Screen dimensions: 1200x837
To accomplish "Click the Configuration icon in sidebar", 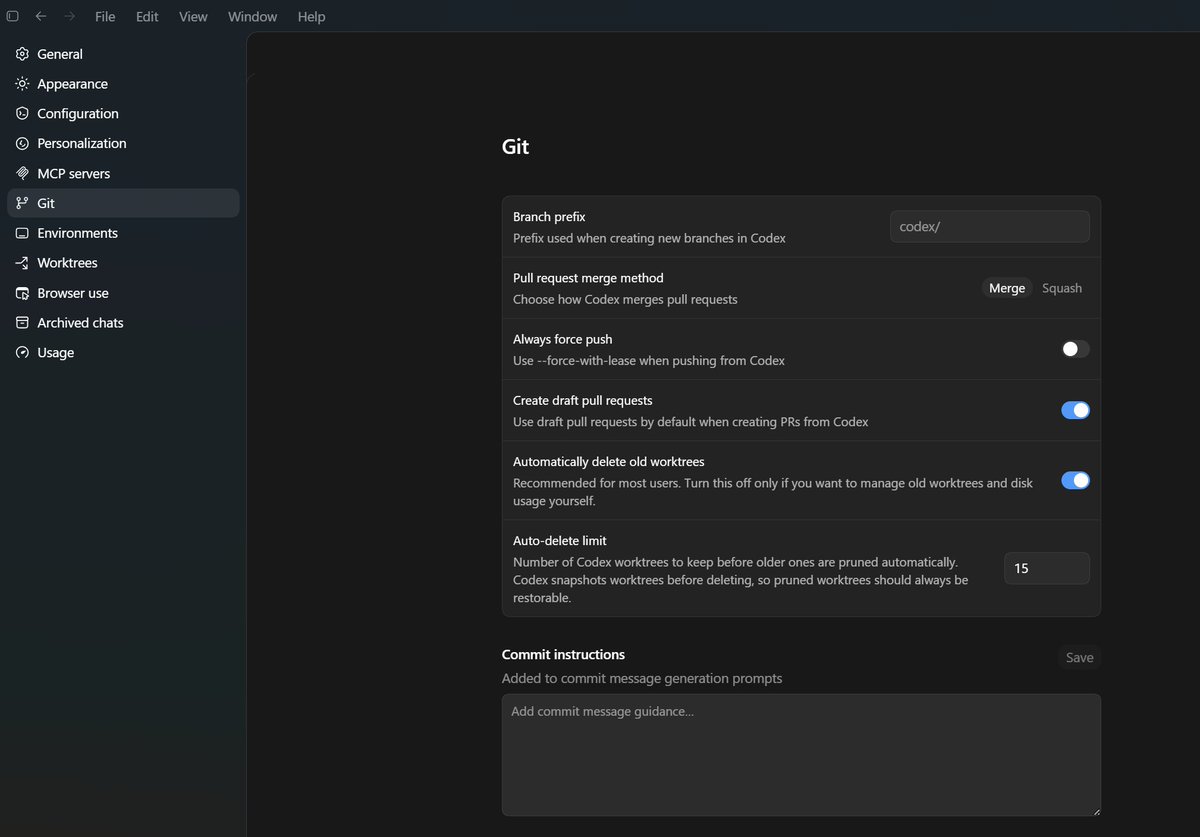I will tap(22, 114).
